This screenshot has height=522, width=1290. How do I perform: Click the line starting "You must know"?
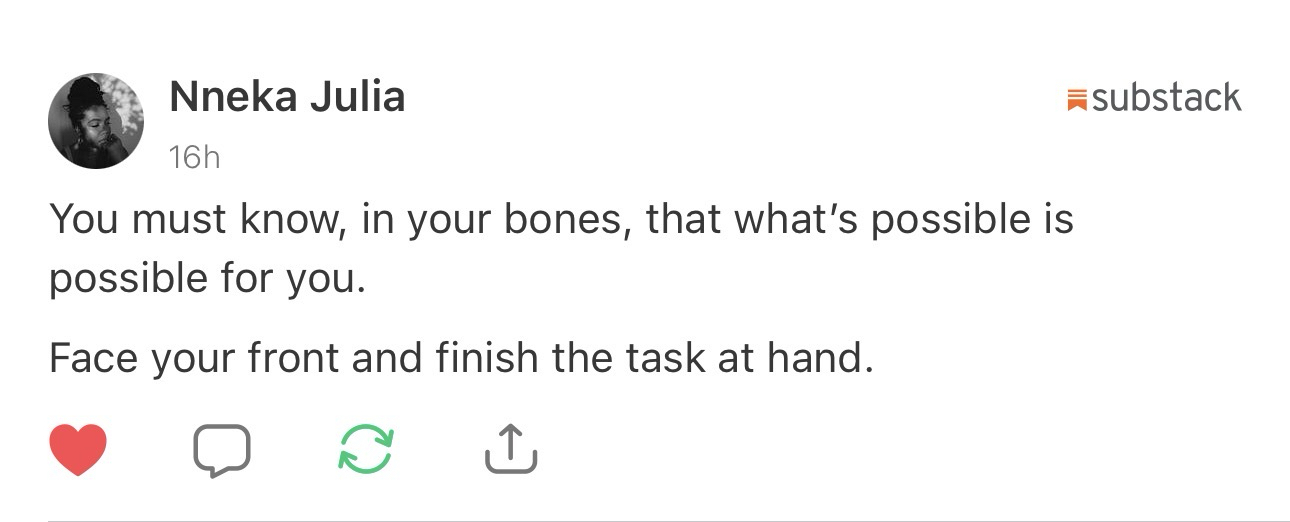pos(560,219)
